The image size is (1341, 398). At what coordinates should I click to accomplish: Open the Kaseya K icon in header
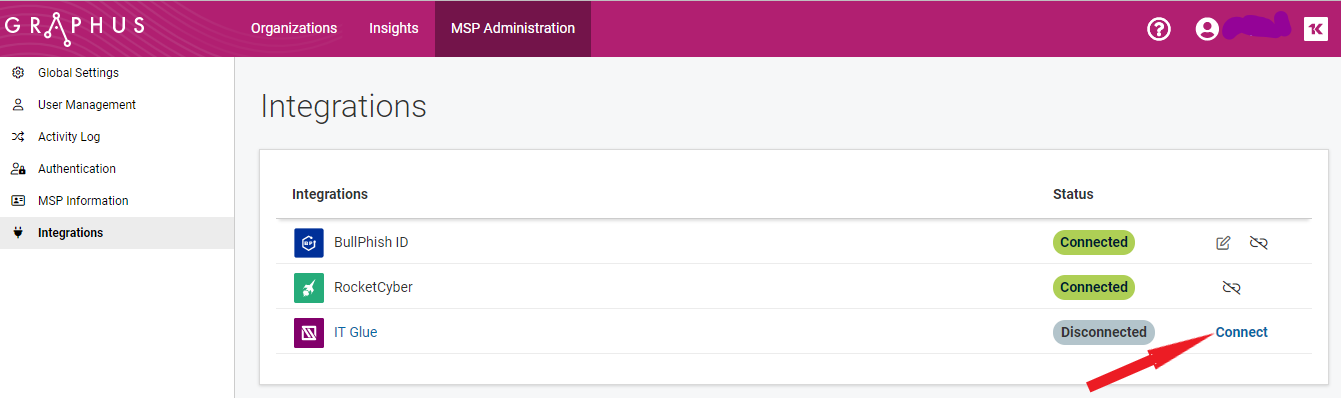click(x=1316, y=29)
